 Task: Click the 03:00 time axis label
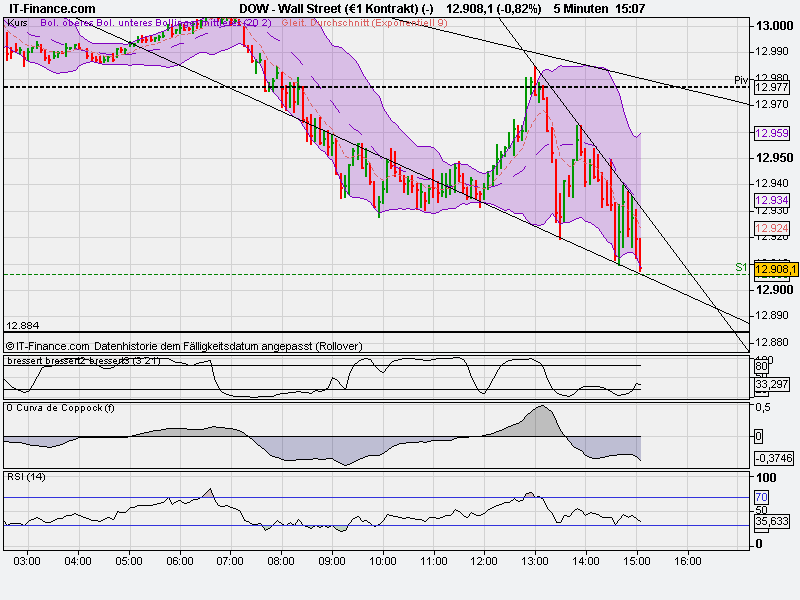point(27,561)
